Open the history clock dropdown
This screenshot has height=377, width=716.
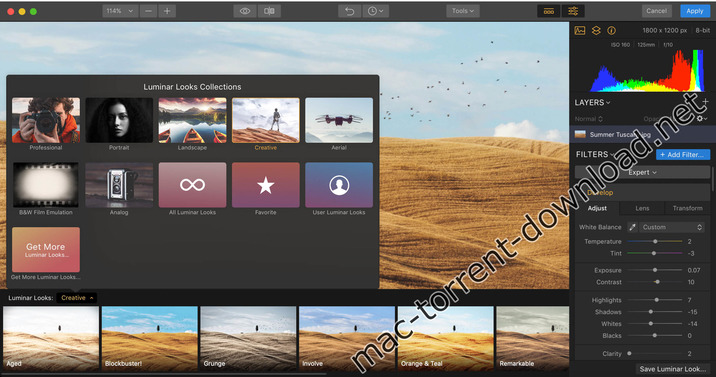pyautogui.click(x=375, y=11)
